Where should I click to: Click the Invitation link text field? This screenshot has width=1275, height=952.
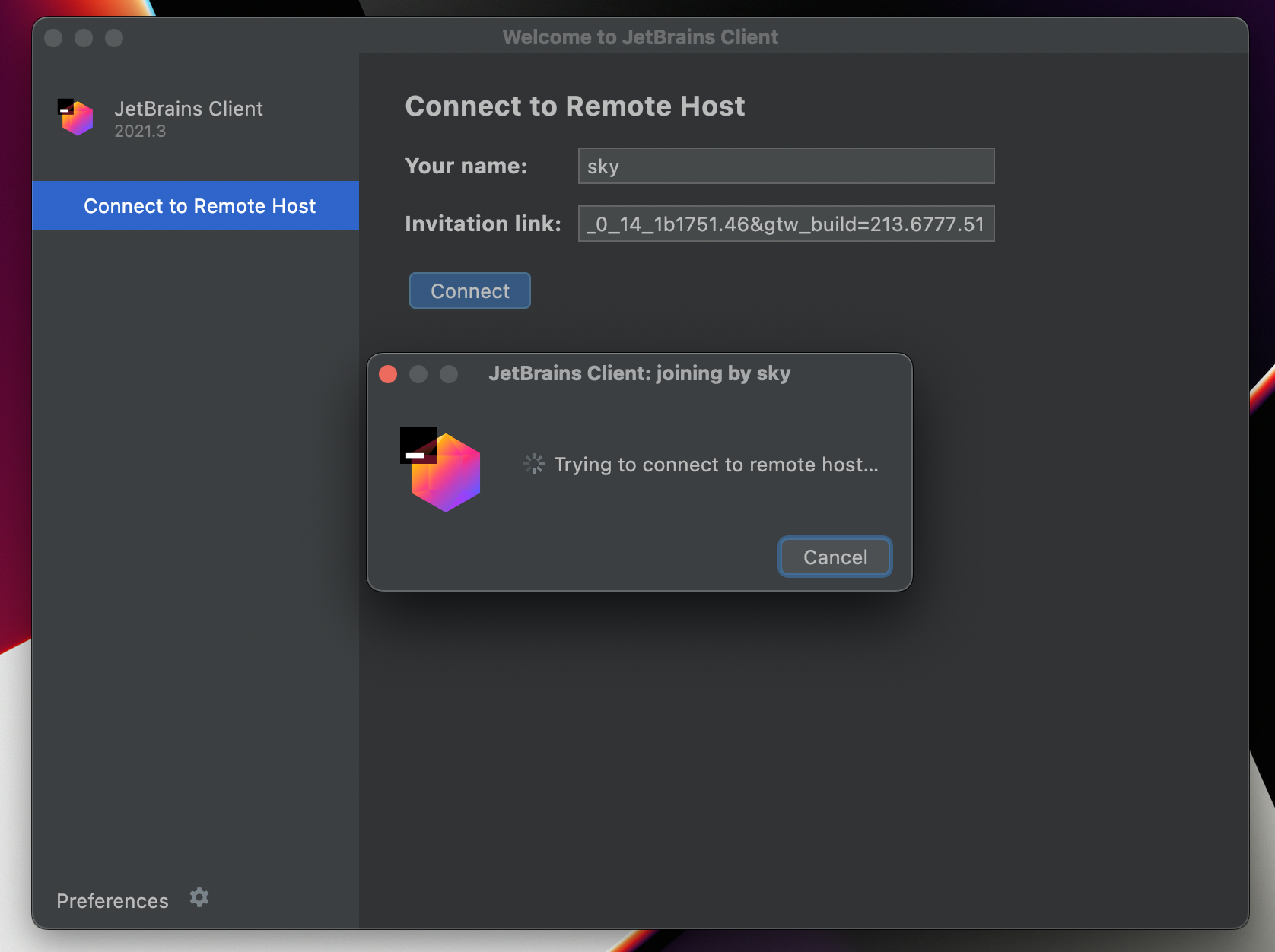pos(785,224)
